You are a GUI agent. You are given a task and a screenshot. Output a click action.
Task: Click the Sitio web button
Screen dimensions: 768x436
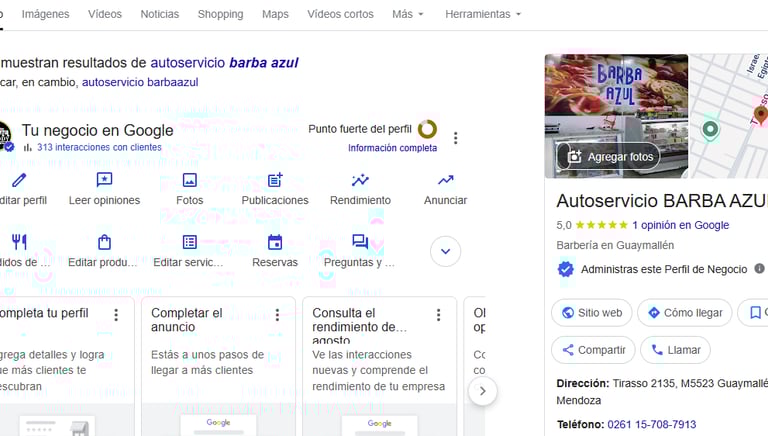point(592,313)
